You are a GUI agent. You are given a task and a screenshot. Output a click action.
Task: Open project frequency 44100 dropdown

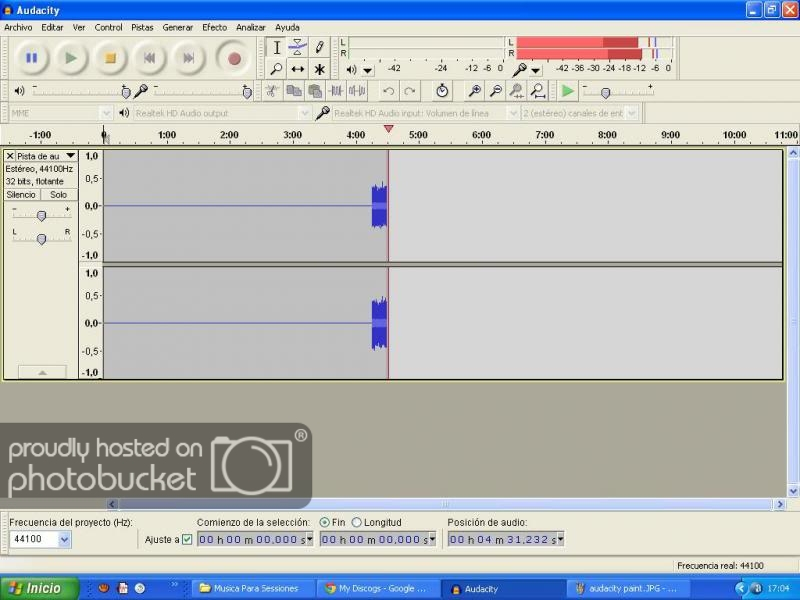click(x=64, y=539)
